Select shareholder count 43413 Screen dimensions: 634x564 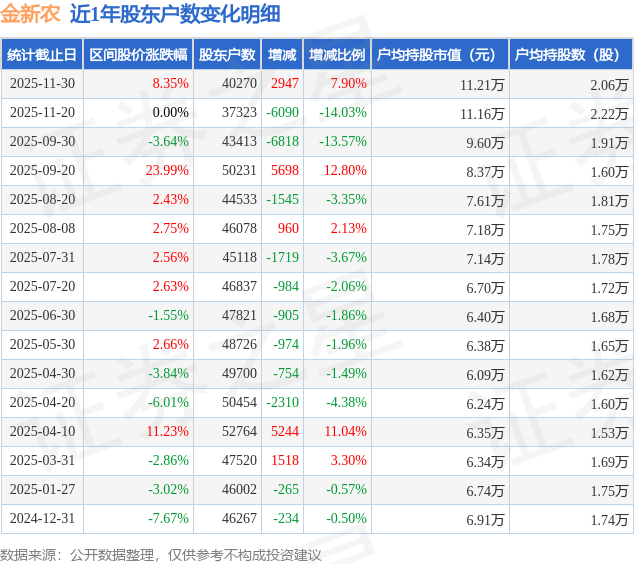pyautogui.click(x=239, y=142)
